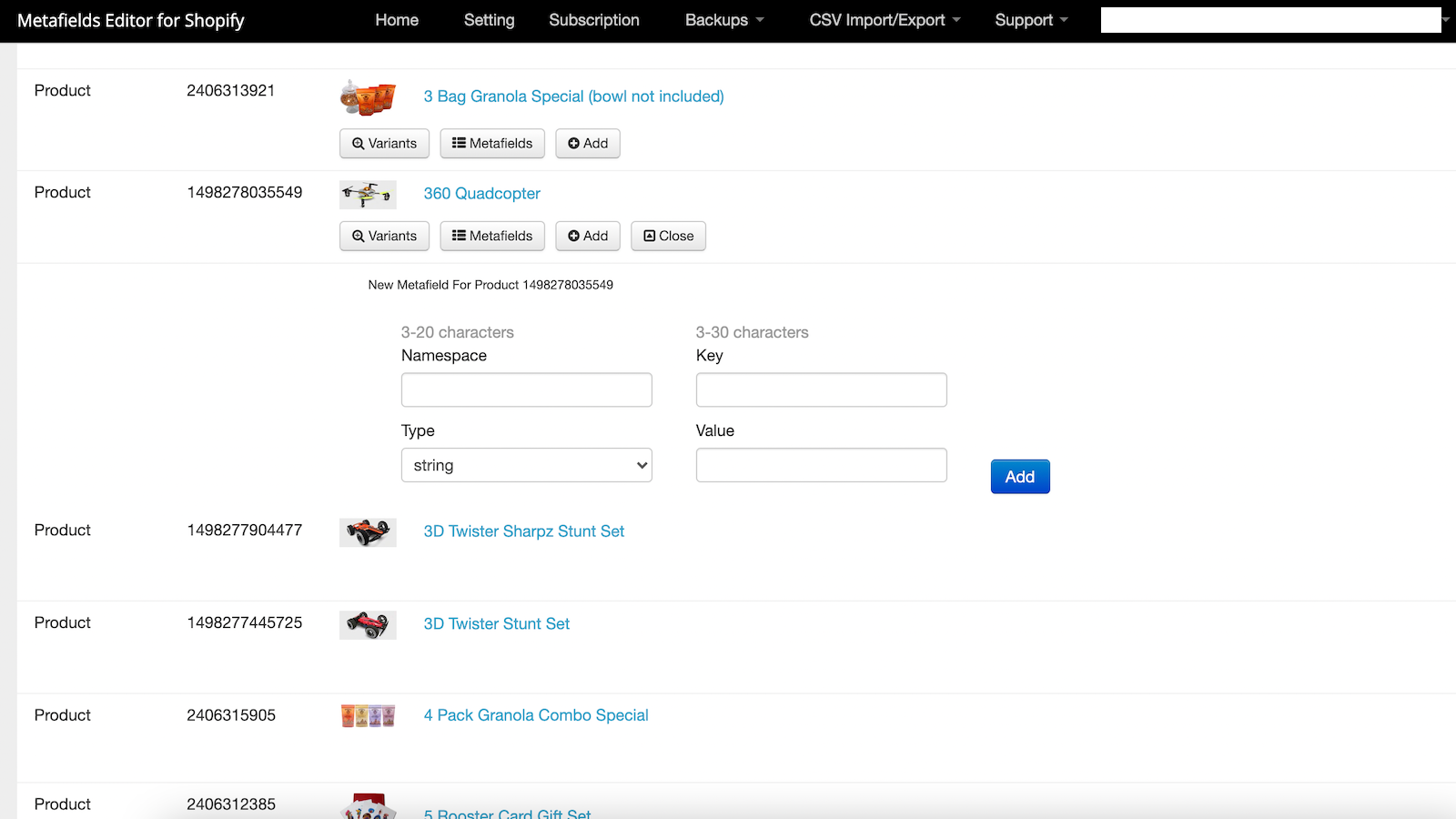View Metafields for 360 Quadcopter

tap(491, 236)
